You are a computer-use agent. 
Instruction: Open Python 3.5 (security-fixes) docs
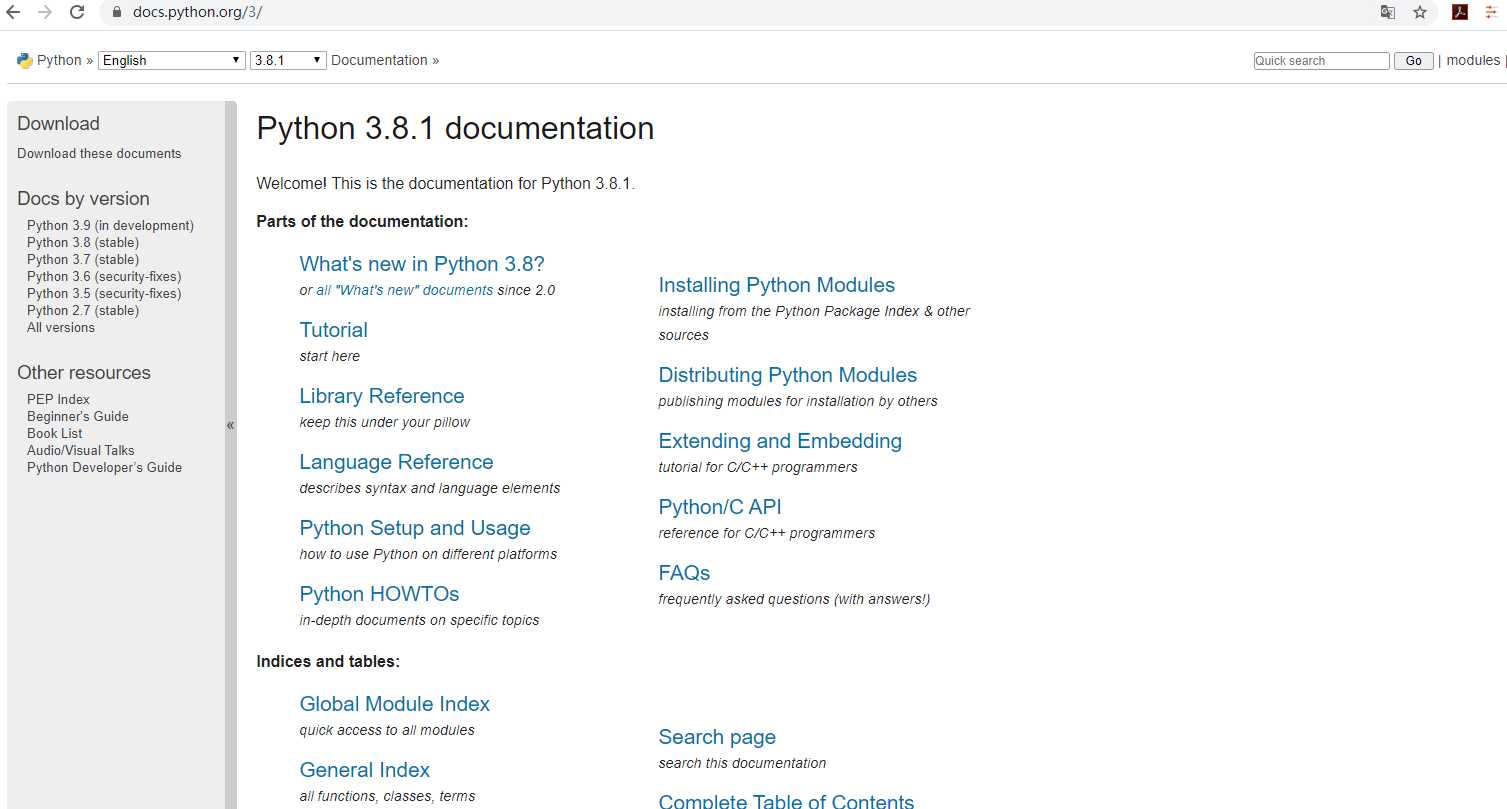(x=104, y=293)
